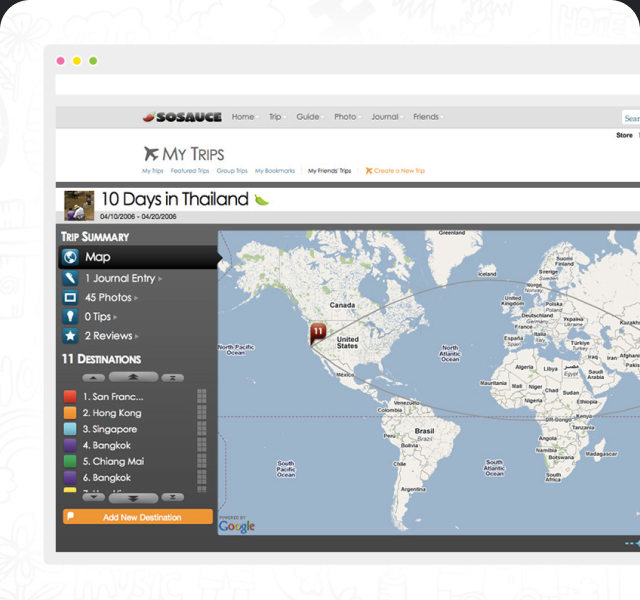Expand the 1 Journal Entry item
Screen dimensions: 640x600
pos(123,278)
